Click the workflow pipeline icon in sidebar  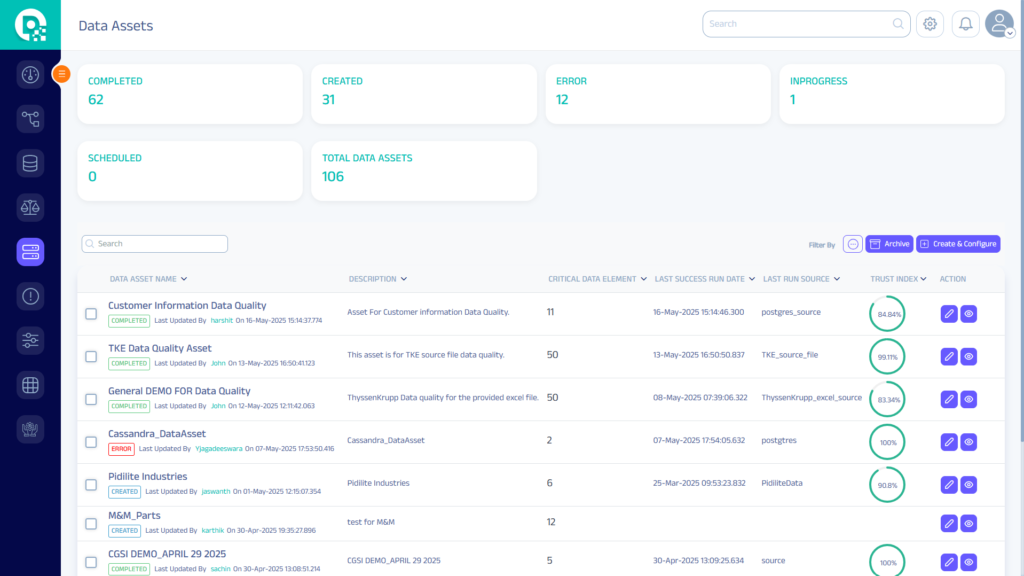pyautogui.click(x=30, y=119)
